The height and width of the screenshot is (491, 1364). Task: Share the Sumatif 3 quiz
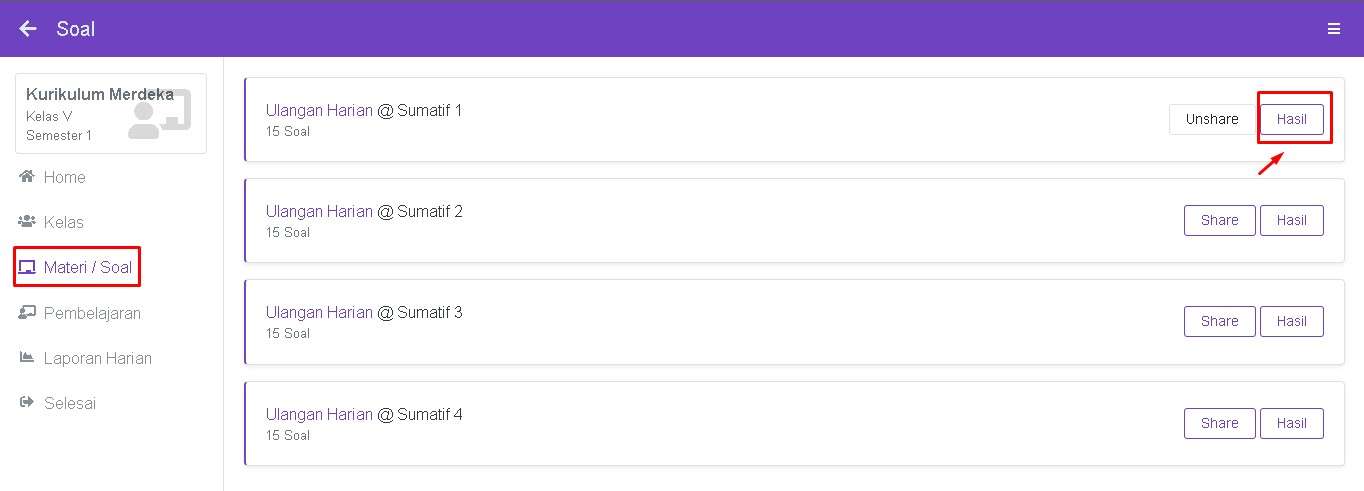click(x=1219, y=321)
